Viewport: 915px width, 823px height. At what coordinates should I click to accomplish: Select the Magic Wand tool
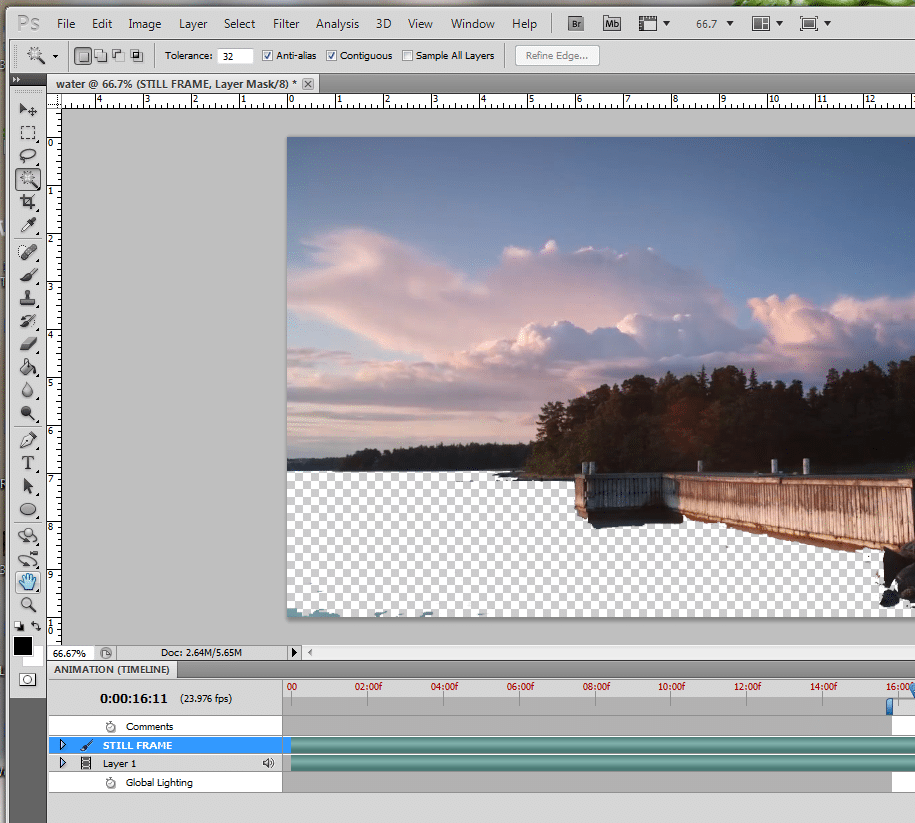coord(28,179)
